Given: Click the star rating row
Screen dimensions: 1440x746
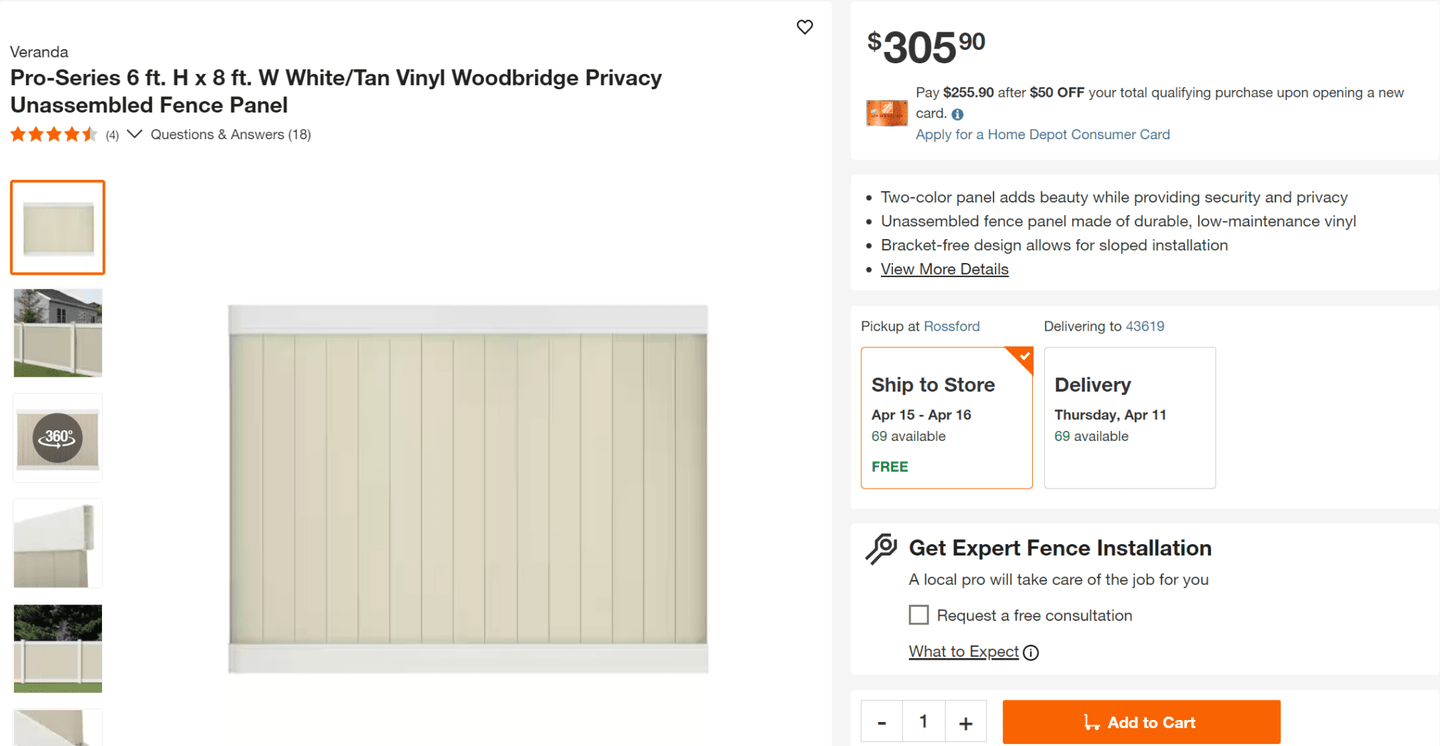Looking at the screenshot, I should pos(54,135).
